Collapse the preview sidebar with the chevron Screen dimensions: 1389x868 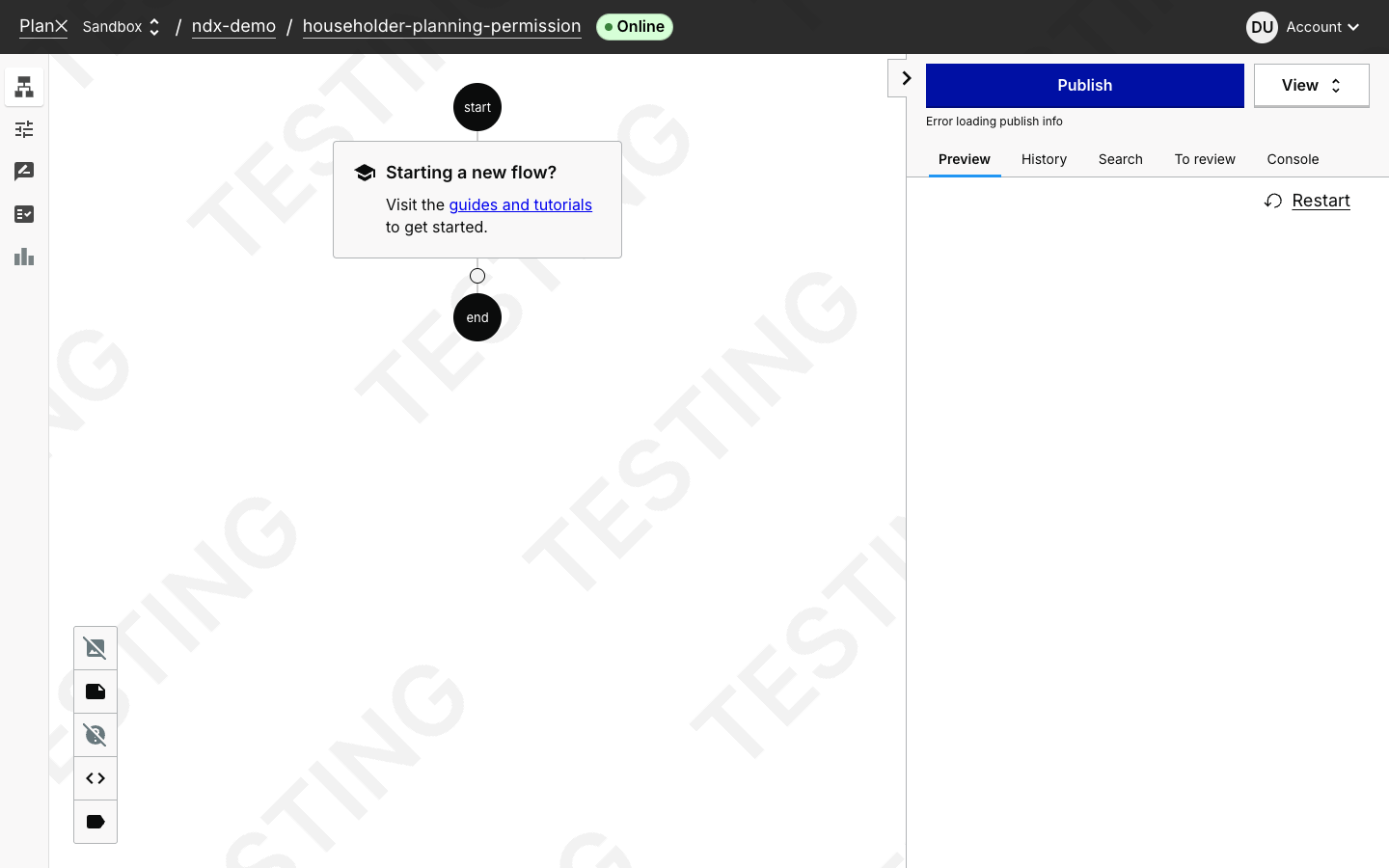[905, 77]
